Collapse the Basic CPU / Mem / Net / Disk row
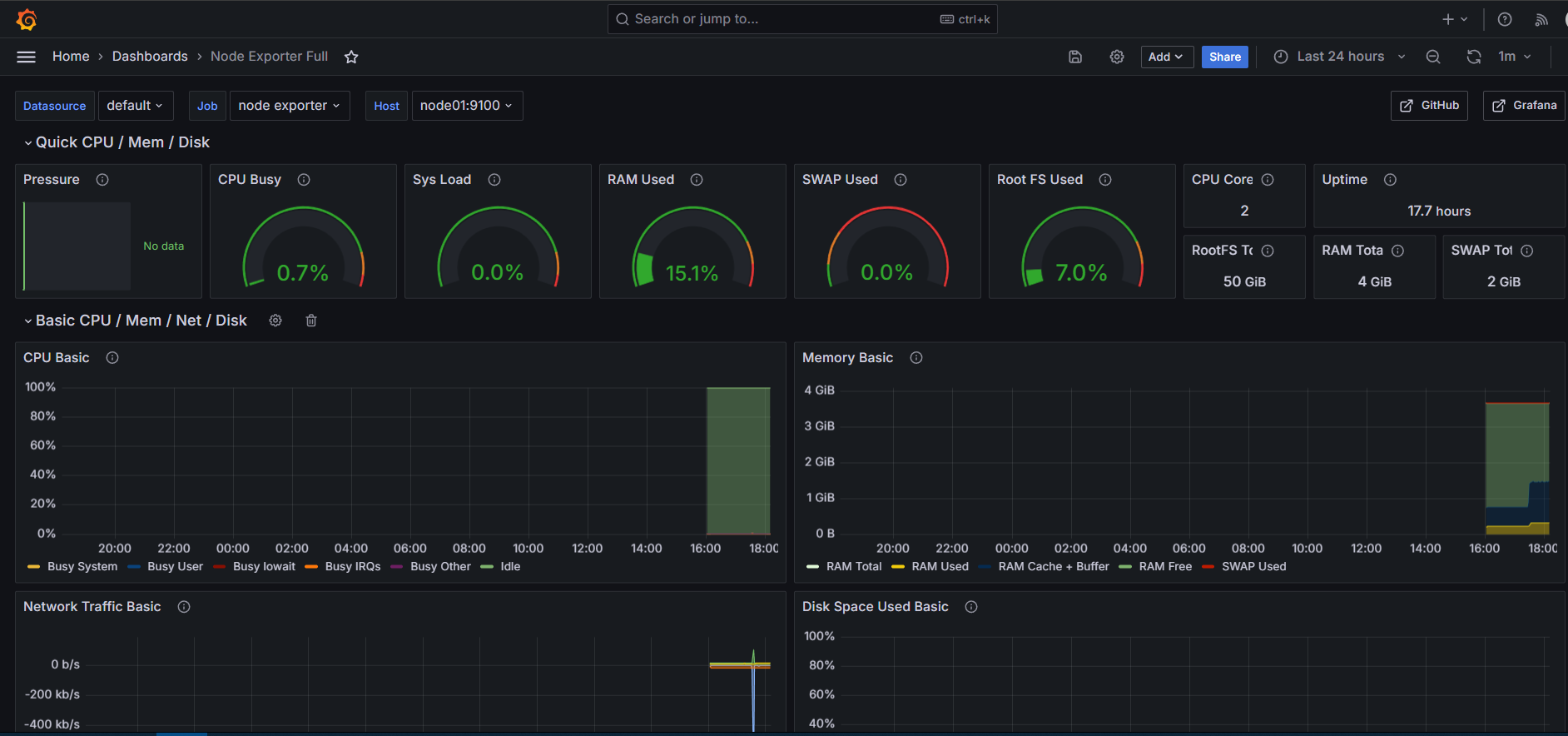Screen dimensions: 1568x736 coord(135,321)
